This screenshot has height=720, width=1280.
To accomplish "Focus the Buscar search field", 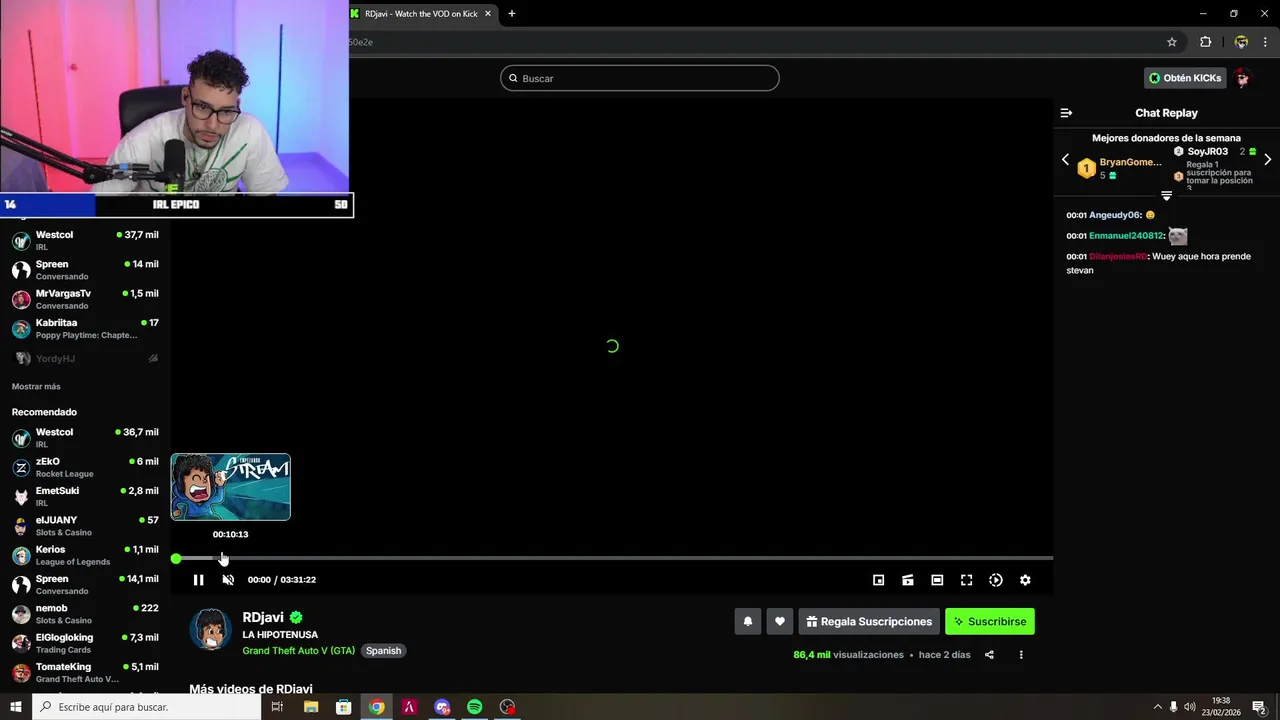I will [640, 78].
